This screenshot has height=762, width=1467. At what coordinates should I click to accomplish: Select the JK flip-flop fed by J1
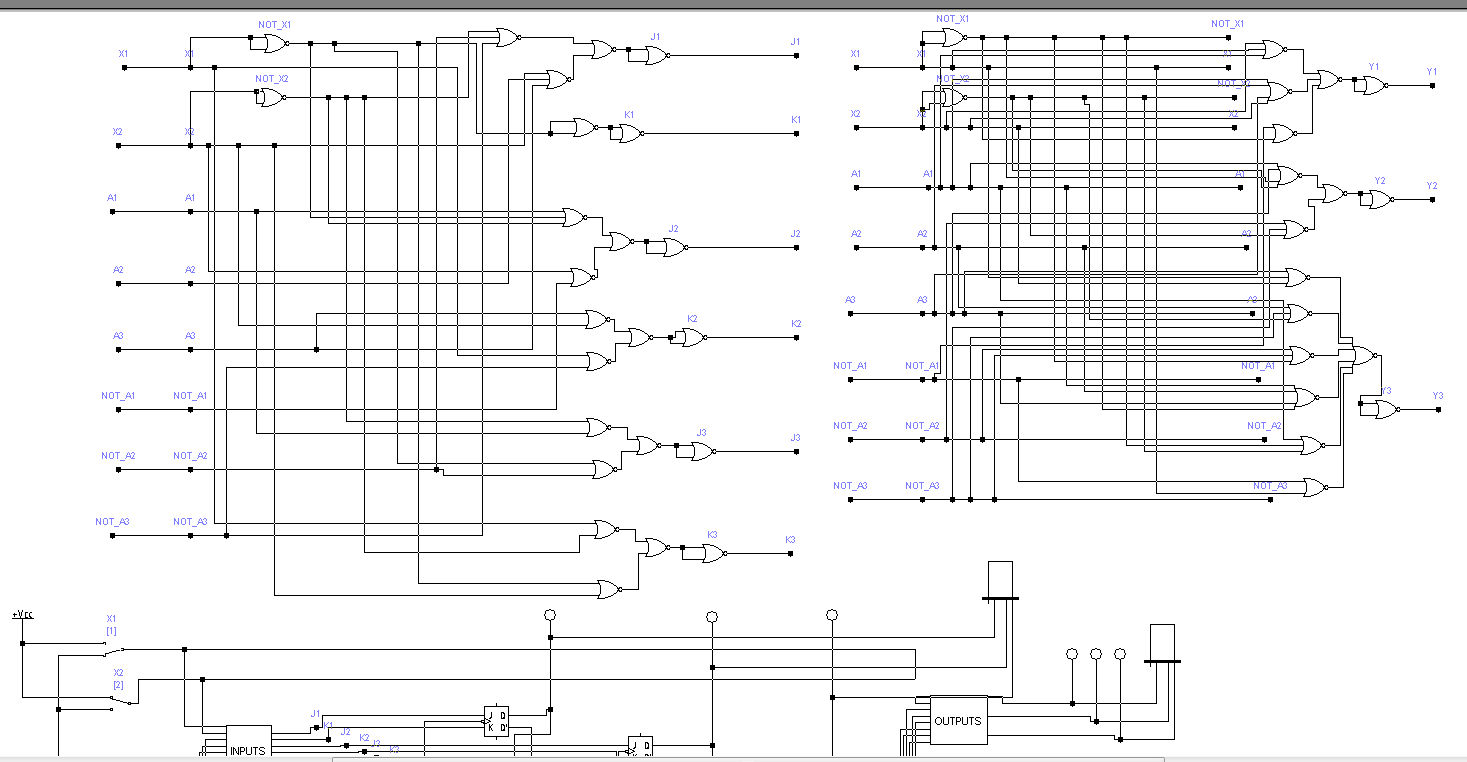pos(496,721)
